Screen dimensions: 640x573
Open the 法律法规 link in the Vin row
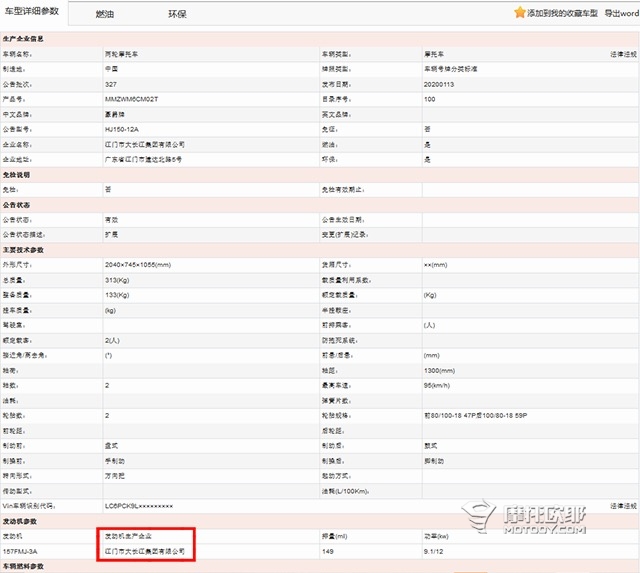[623, 506]
